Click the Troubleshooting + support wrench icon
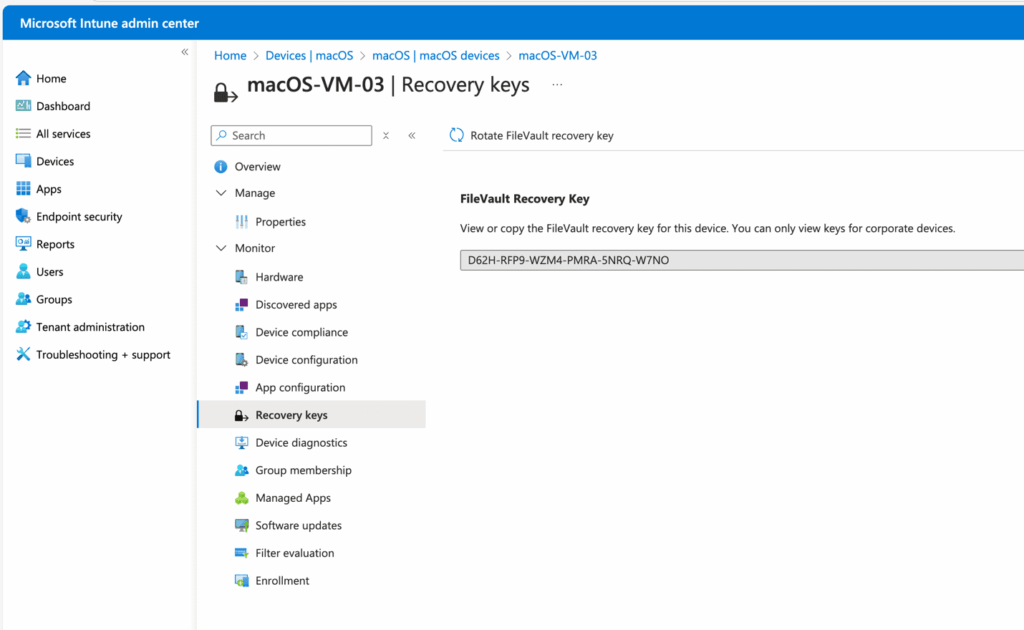This screenshot has width=1024, height=630. [x=22, y=354]
